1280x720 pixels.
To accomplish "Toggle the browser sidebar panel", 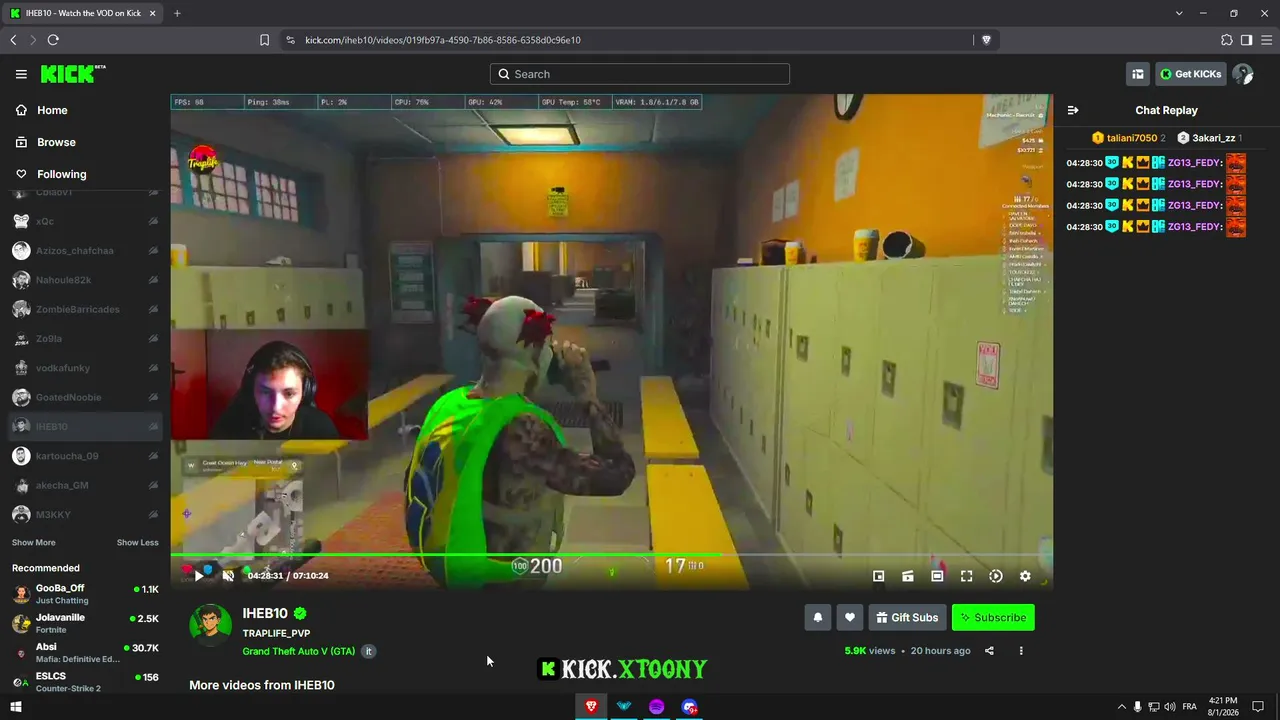I will pyautogui.click(x=1246, y=40).
